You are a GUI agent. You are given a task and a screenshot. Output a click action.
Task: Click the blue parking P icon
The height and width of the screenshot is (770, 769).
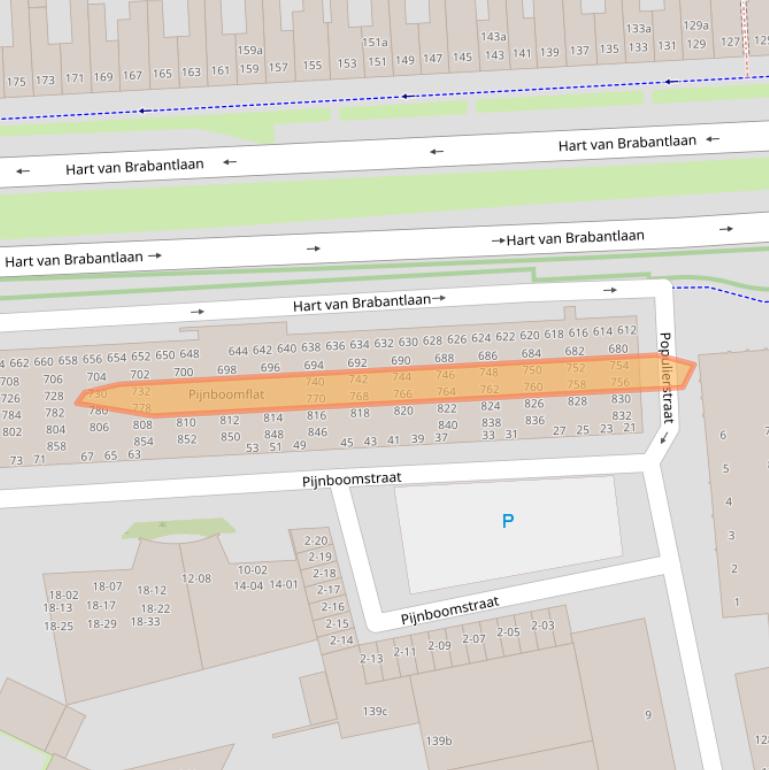508,521
